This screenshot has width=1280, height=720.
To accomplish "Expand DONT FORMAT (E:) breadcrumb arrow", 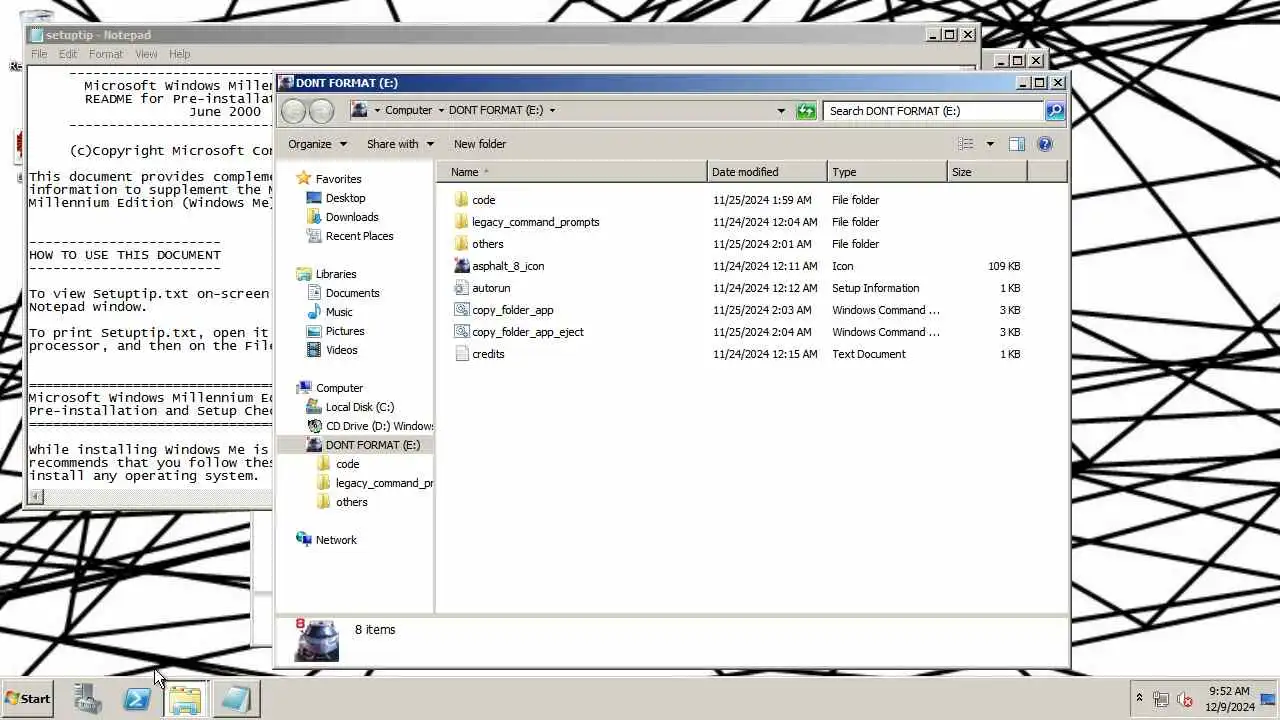I will pos(552,111).
